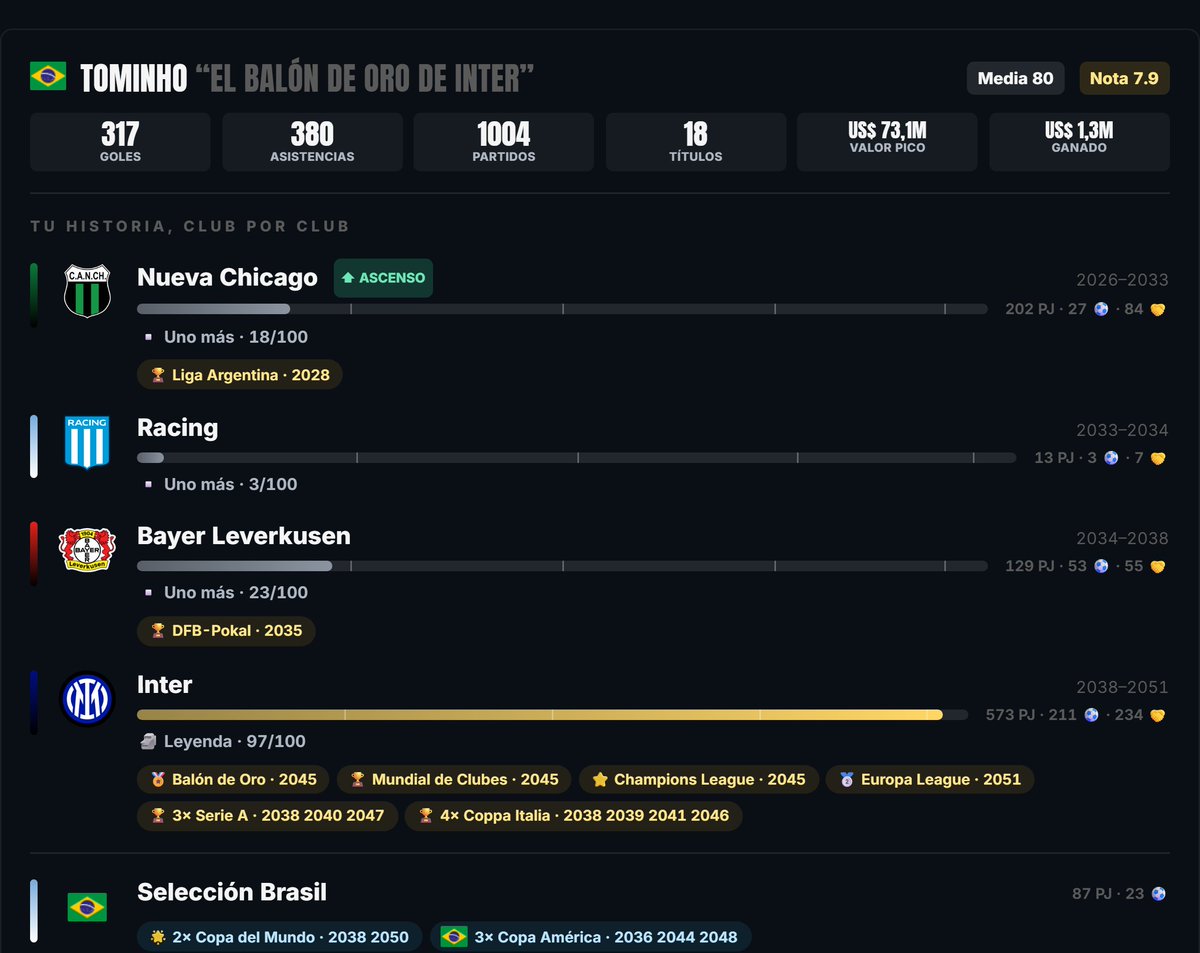The width and height of the screenshot is (1200, 953).
Task: Click the Europa League 2051 badge
Action: pyautogui.click(x=930, y=779)
